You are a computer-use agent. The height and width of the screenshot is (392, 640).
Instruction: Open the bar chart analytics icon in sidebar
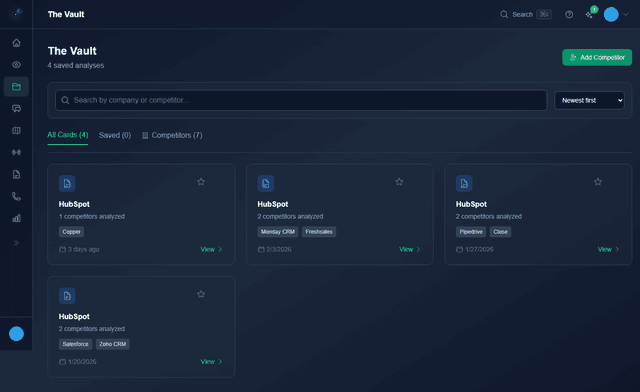pos(16,218)
